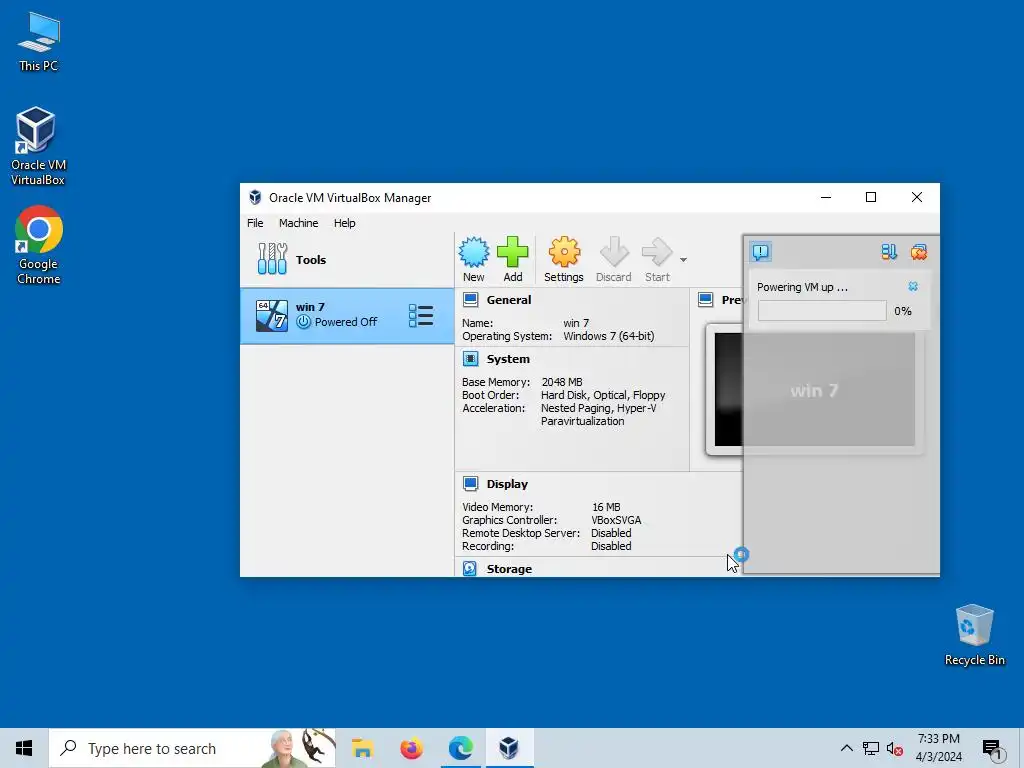The image size is (1024, 768).
Task: Click the muted volume tray icon
Action: (895, 748)
